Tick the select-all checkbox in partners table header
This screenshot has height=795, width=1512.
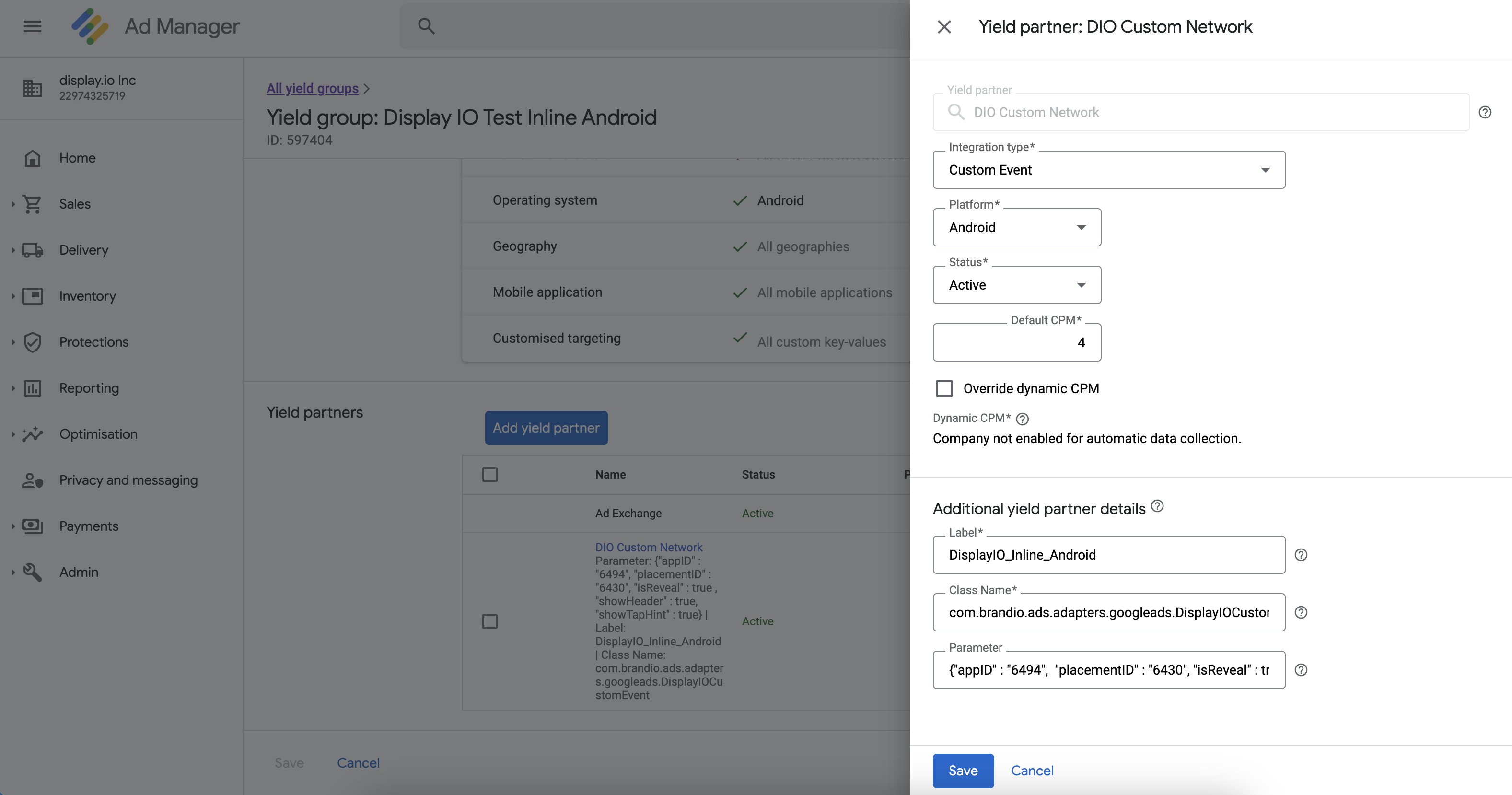click(x=489, y=474)
